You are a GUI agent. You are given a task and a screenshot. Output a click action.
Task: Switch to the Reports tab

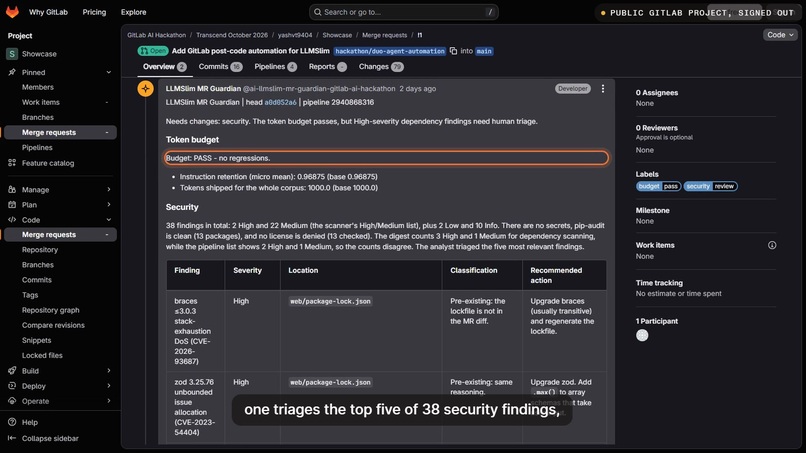coord(327,67)
